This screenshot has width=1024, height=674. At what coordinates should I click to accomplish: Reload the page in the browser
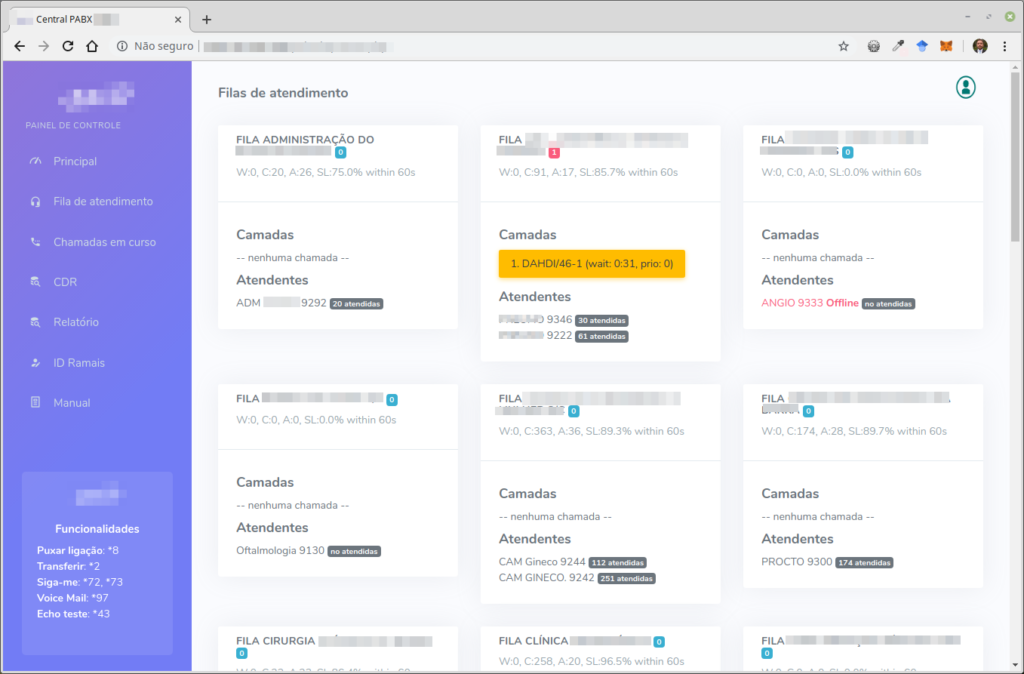pyautogui.click(x=68, y=46)
